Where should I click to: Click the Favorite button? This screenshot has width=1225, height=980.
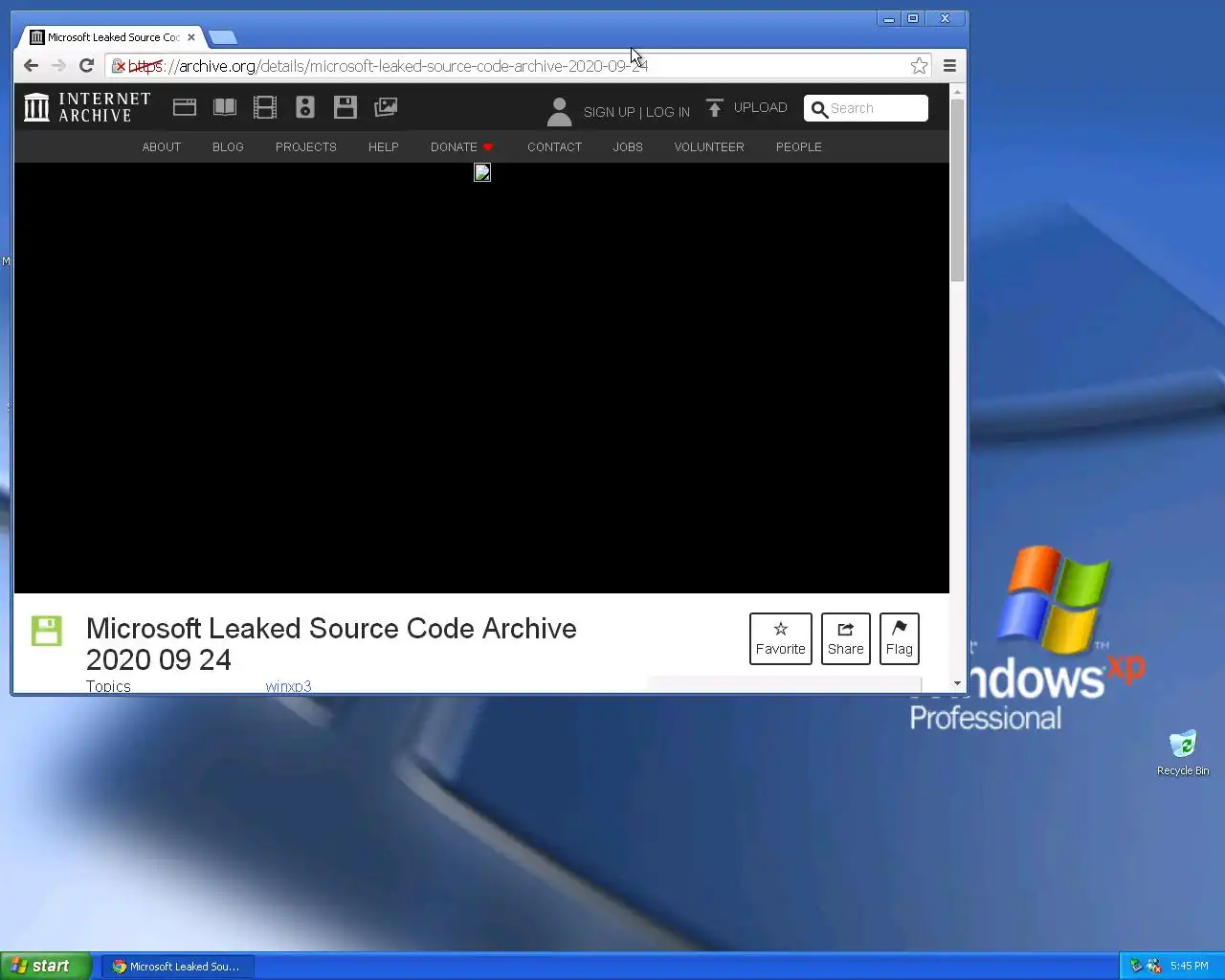click(781, 638)
